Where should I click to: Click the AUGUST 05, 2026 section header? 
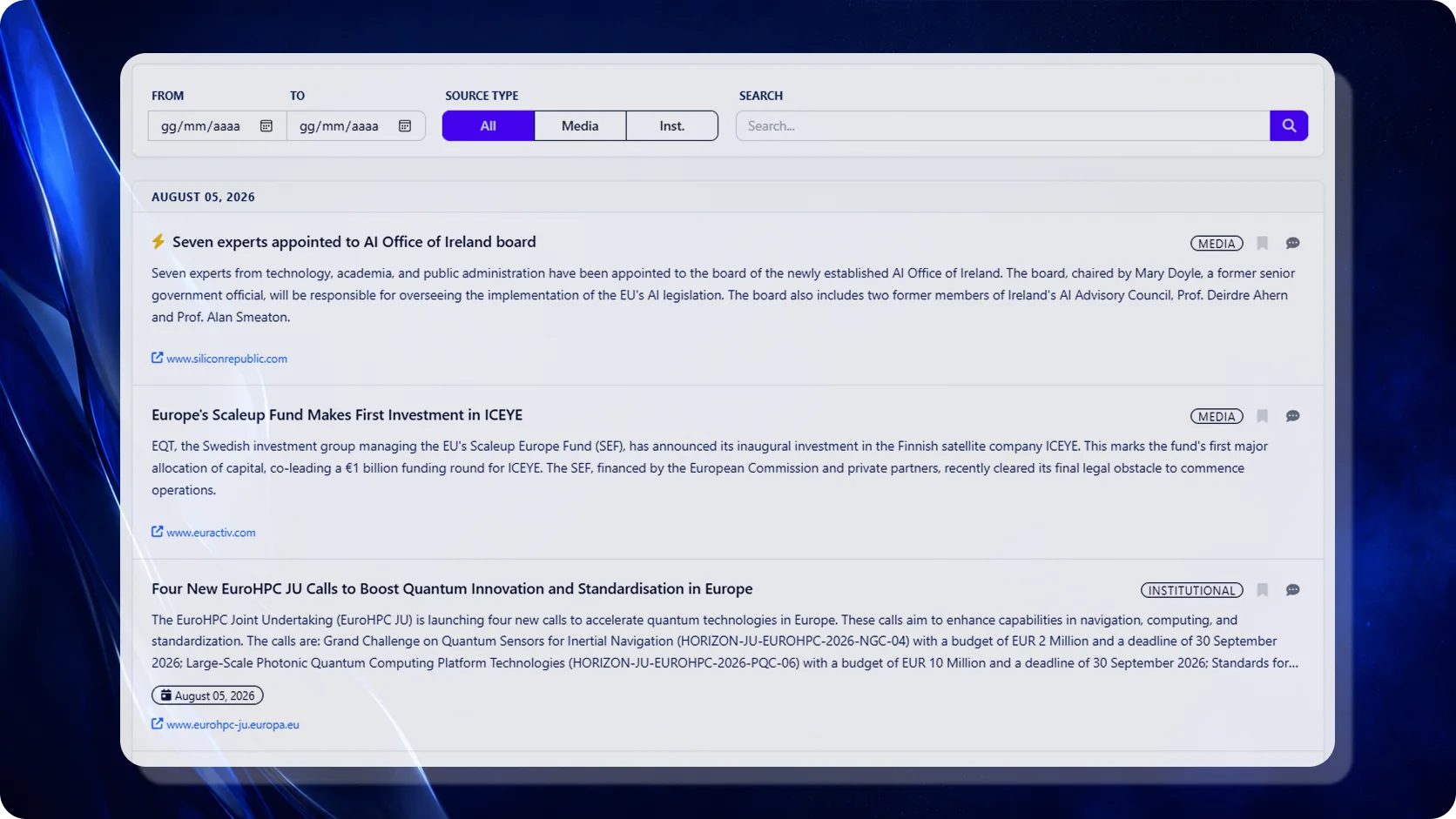(203, 197)
